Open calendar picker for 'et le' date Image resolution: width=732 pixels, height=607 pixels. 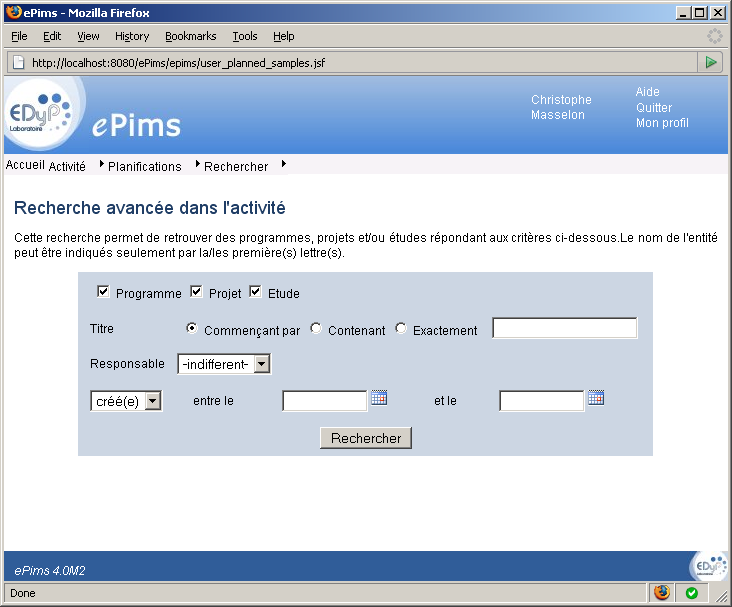(596, 398)
